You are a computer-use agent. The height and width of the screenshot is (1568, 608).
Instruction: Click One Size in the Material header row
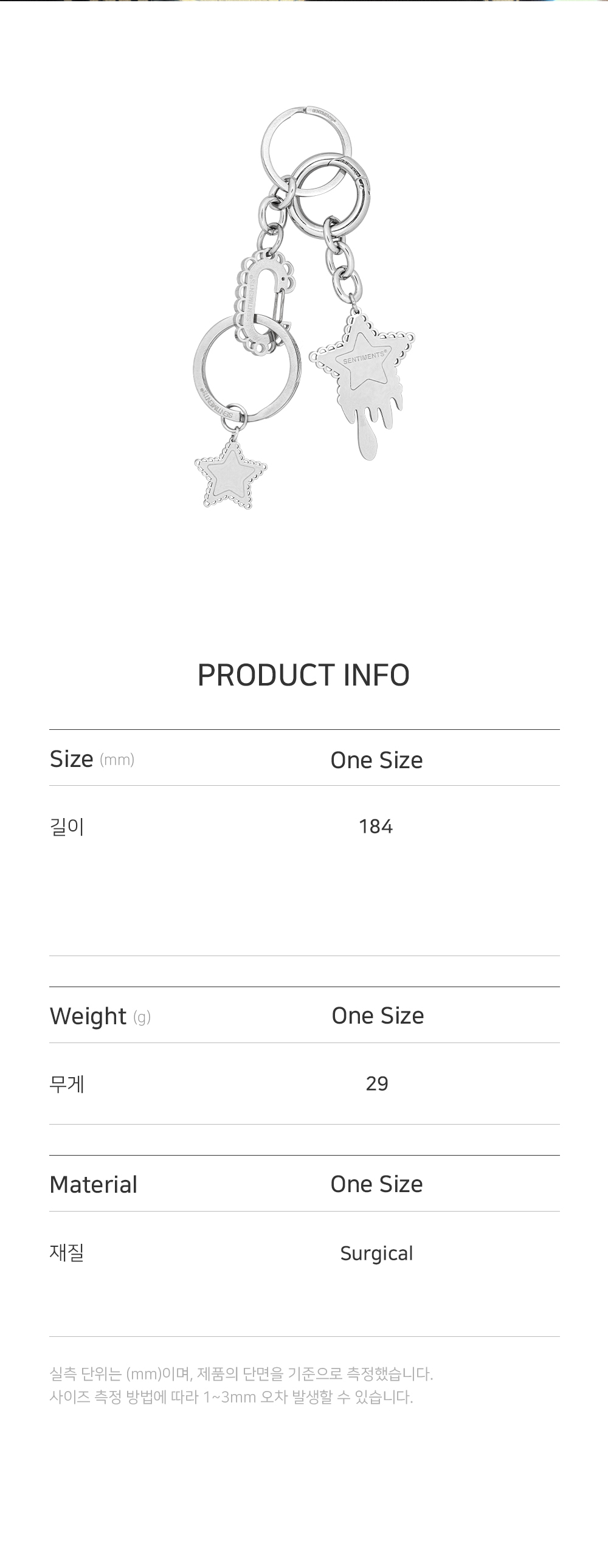point(376,1184)
